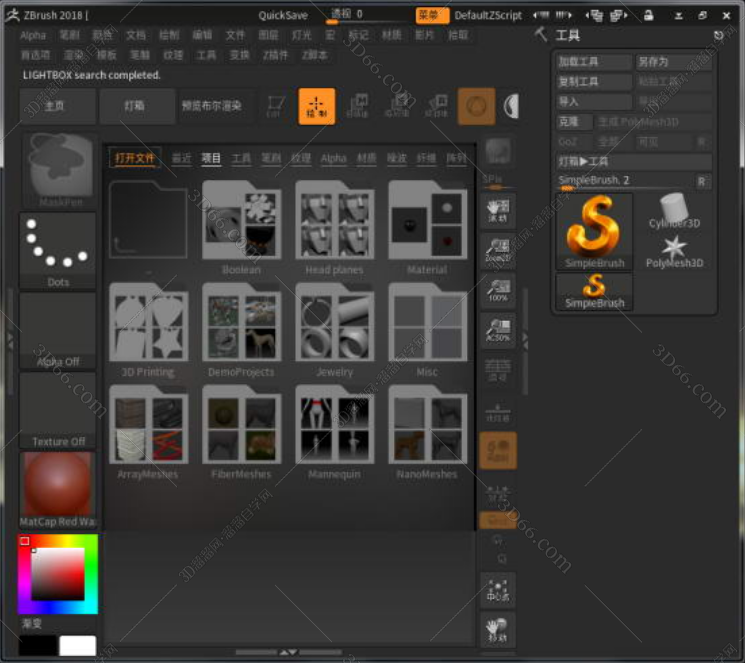The width and height of the screenshot is (745, 663).
Task: Expand the left tray divider arrows
Action: pyautogui.click(x=11, y=340)
